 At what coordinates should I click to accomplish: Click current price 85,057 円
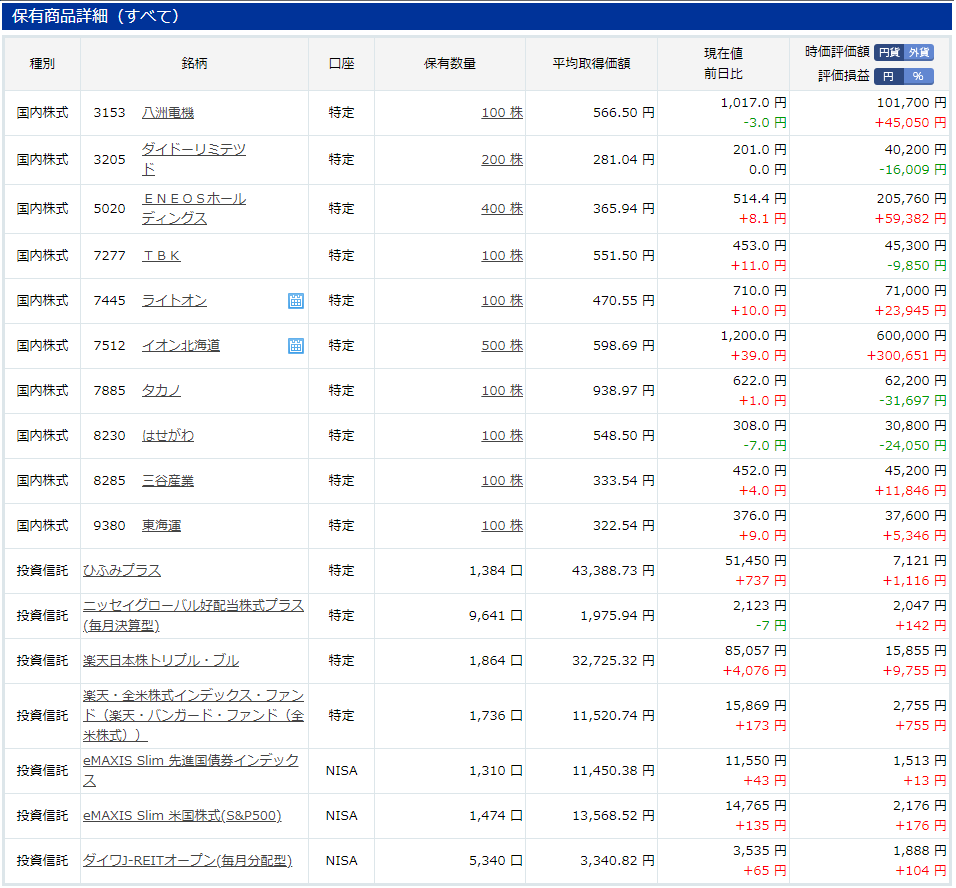(x=755, y=651)
